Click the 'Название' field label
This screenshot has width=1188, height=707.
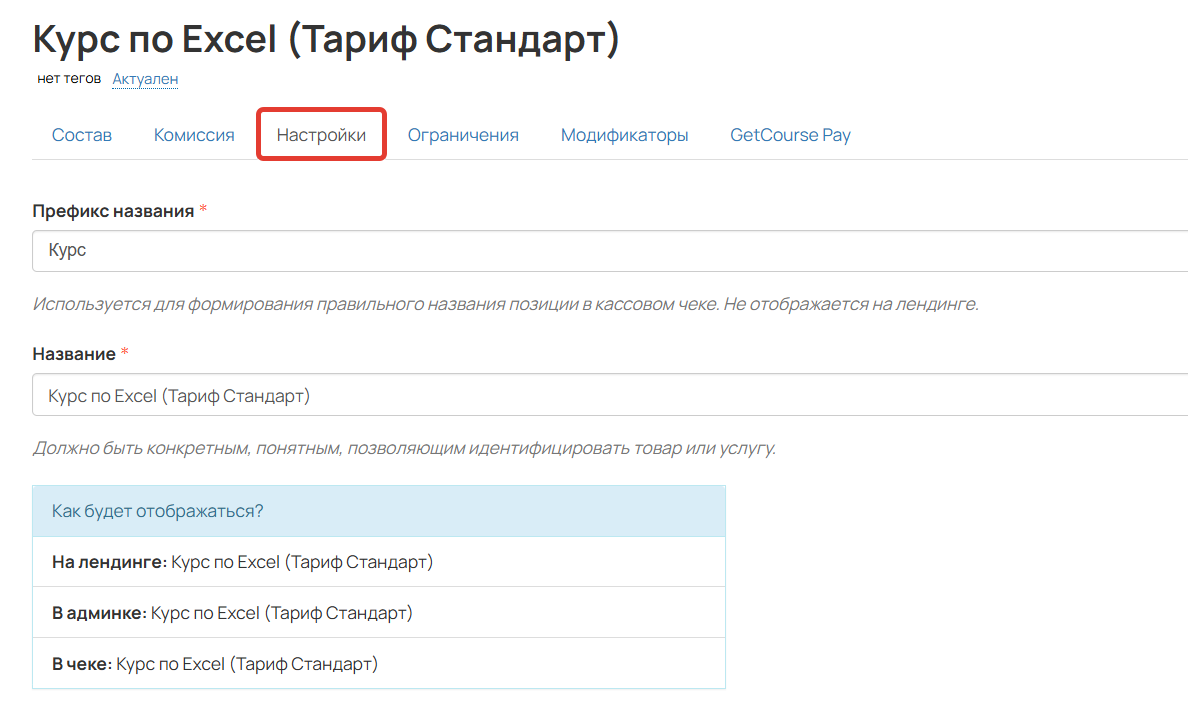coord(74,354)
